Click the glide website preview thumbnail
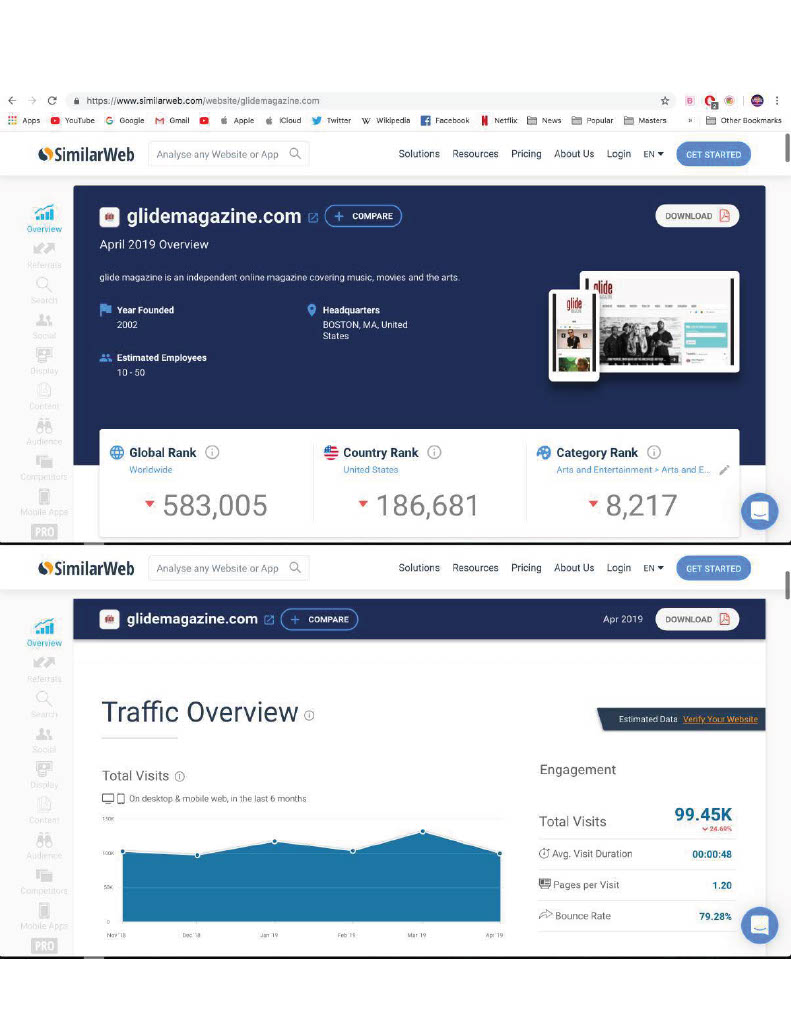Viewport: 791px width, 1024px height. pyautogui.click(x=644, y=326)
